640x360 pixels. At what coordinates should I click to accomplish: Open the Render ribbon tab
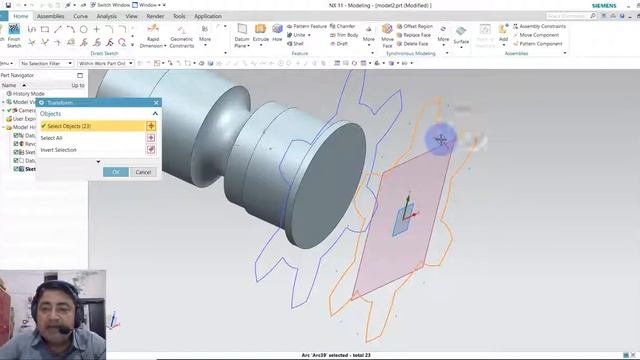(155, 16)
